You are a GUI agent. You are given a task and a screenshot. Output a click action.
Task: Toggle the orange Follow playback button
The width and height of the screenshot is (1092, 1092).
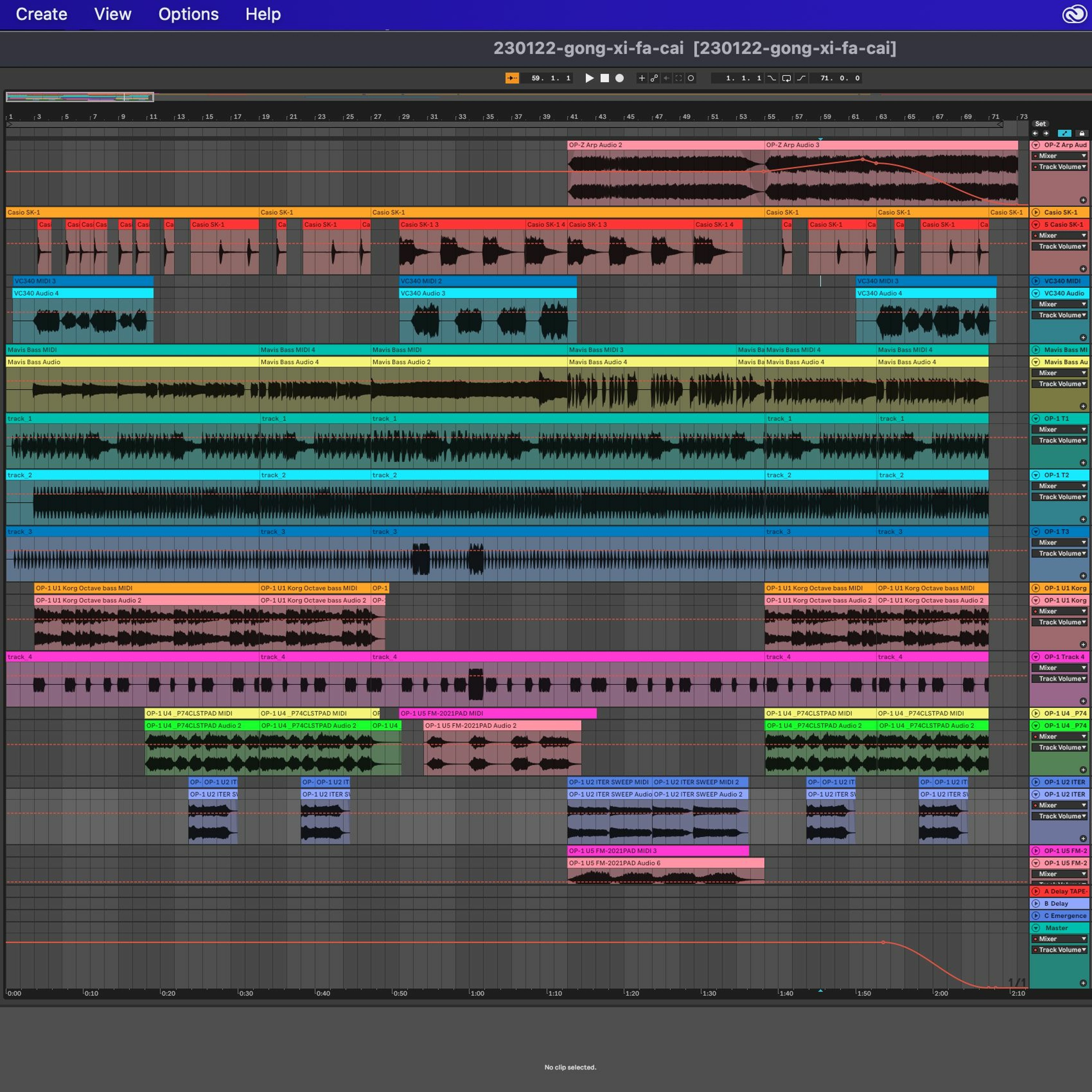pos(512,78)
